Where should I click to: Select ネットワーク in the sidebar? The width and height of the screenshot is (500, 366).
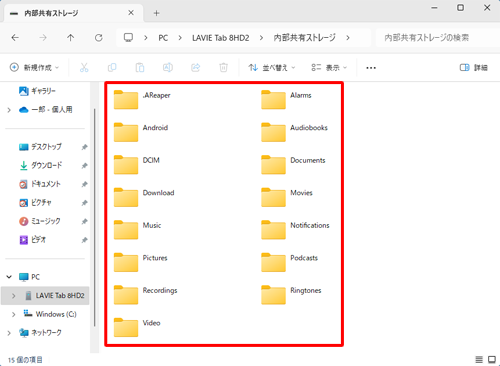[46, 333]
